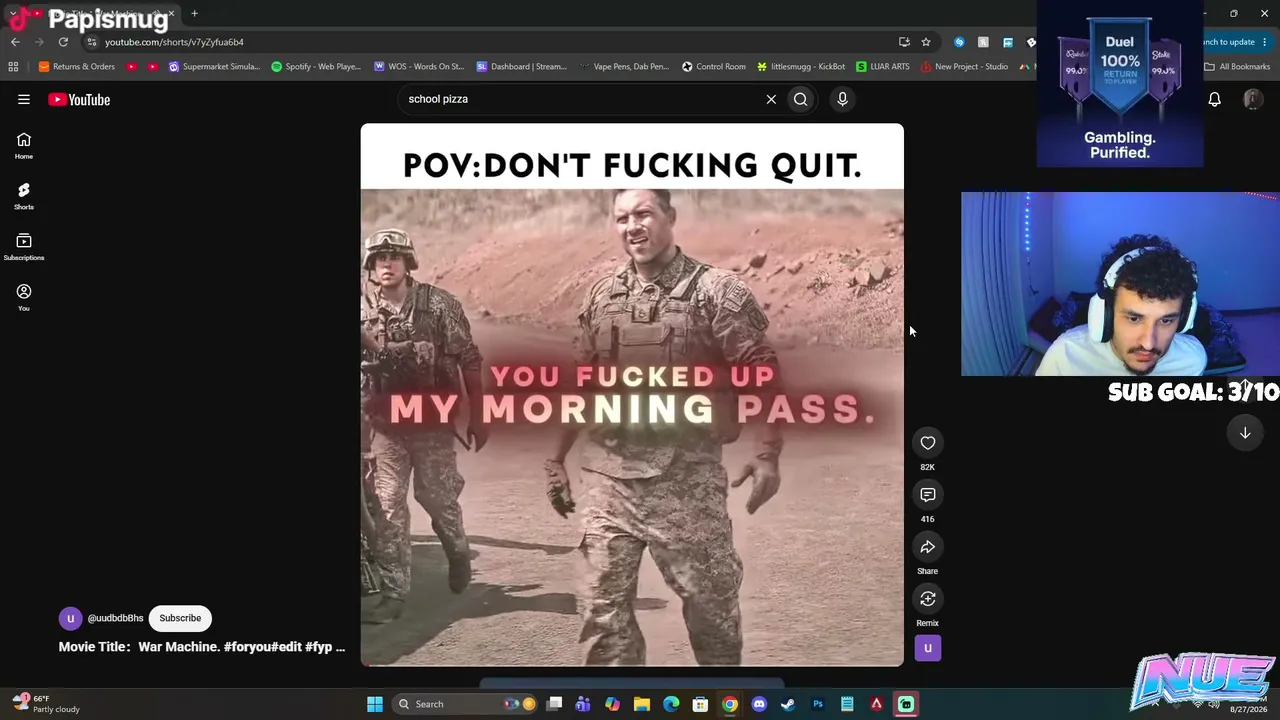
Task: Expand the 'All Bookmarks' folder
Action: click(1237, 67)
